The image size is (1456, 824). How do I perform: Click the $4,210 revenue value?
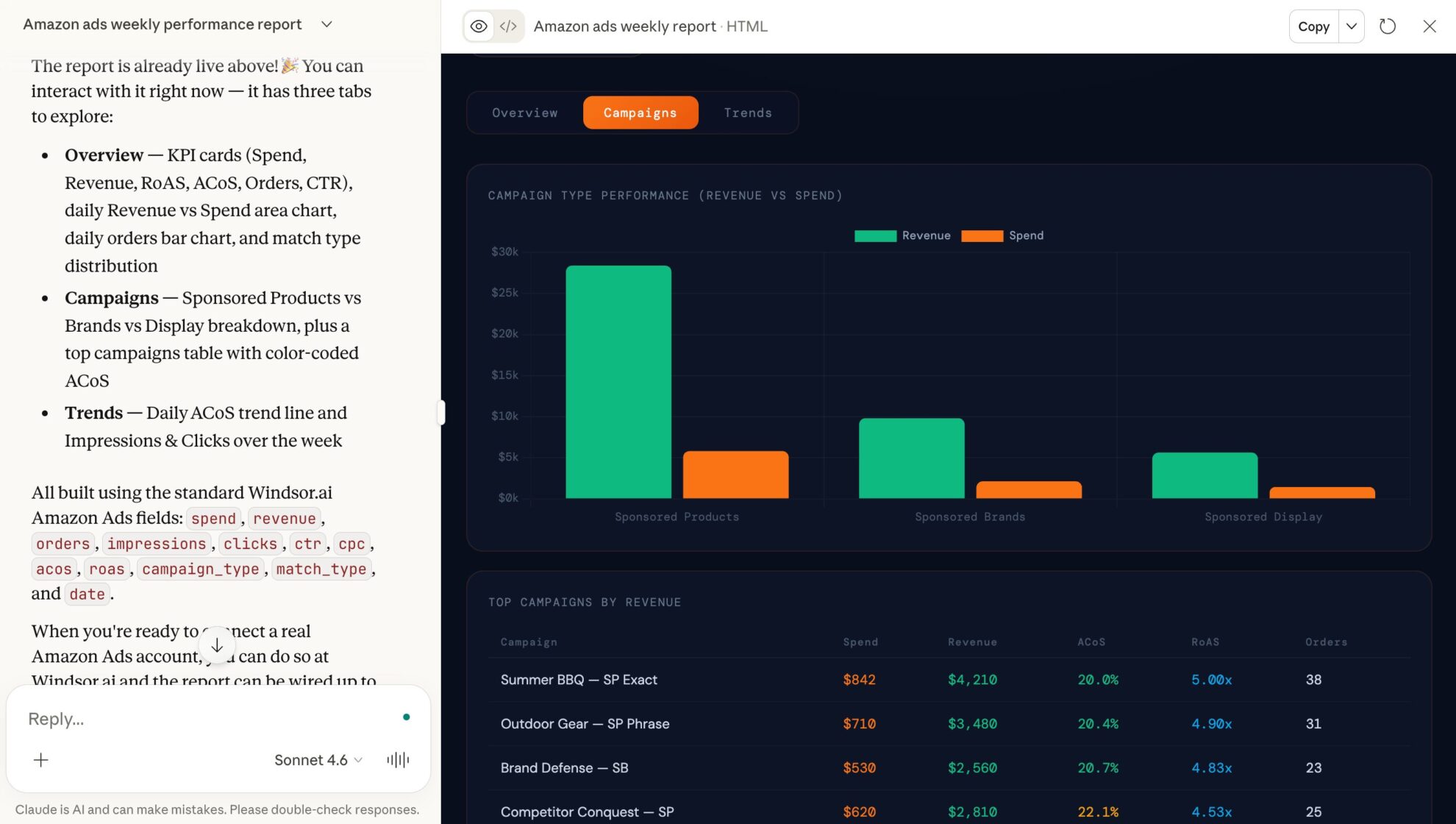(x=972, y=680)
